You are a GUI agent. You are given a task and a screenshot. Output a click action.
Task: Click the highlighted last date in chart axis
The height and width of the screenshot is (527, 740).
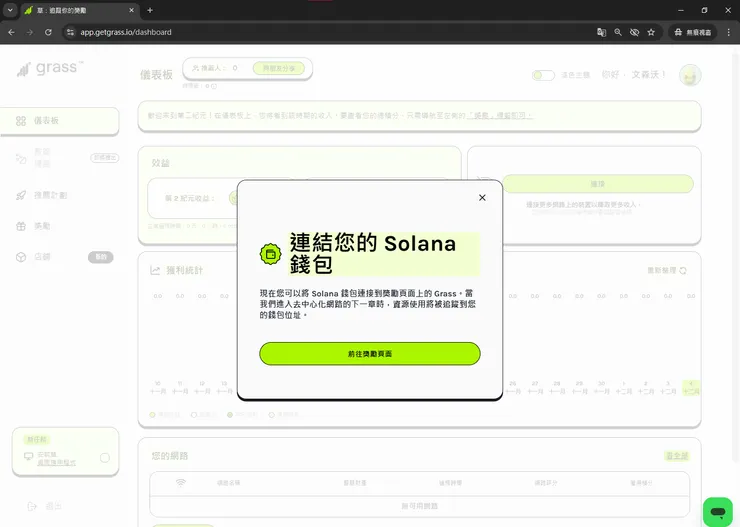coord(691,387)
